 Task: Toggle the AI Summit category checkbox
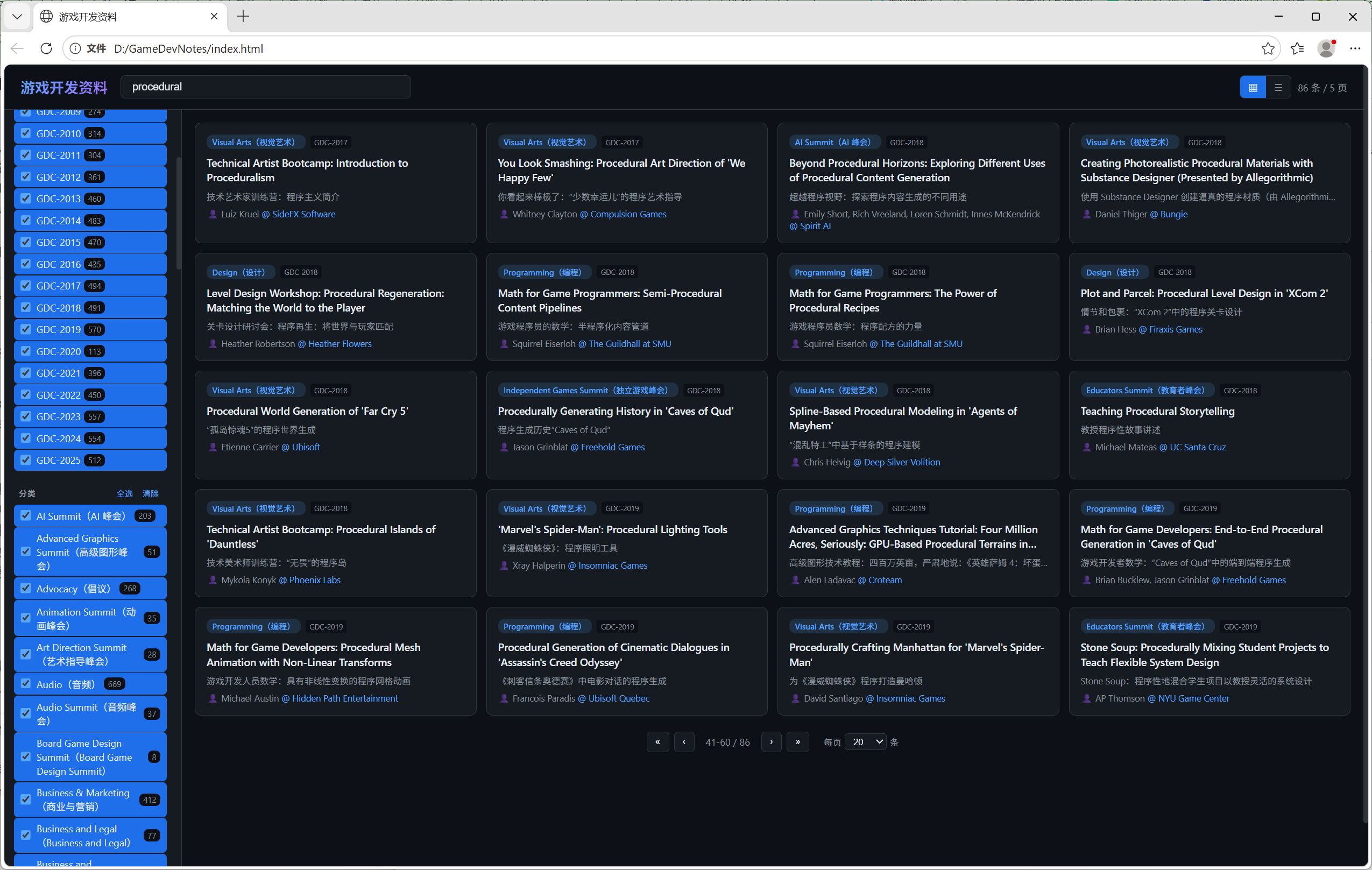point(26,515)
